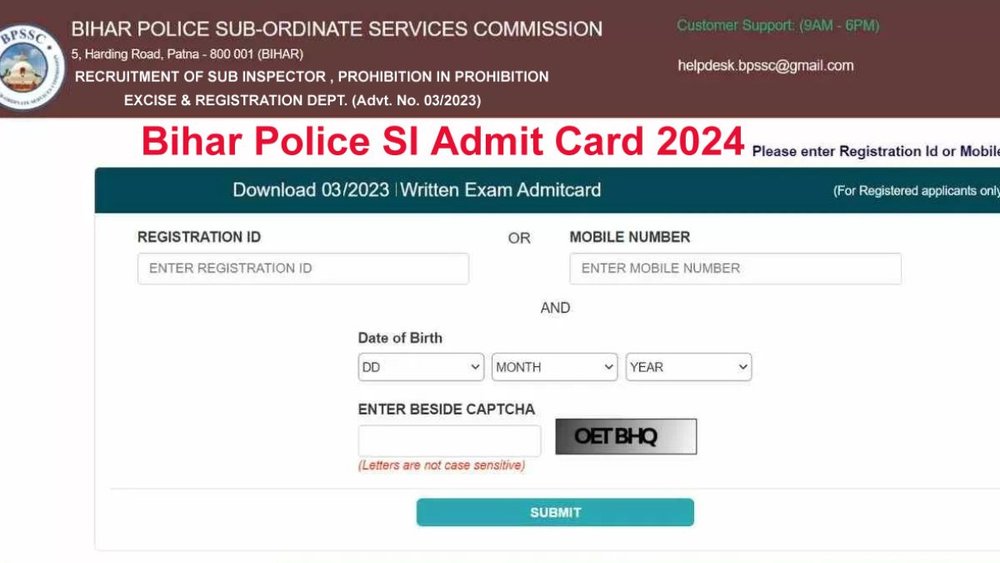The image size is (1000, 563).
Task: Click the MONTH dropdown chevron arrow
Action: [608, 367]
